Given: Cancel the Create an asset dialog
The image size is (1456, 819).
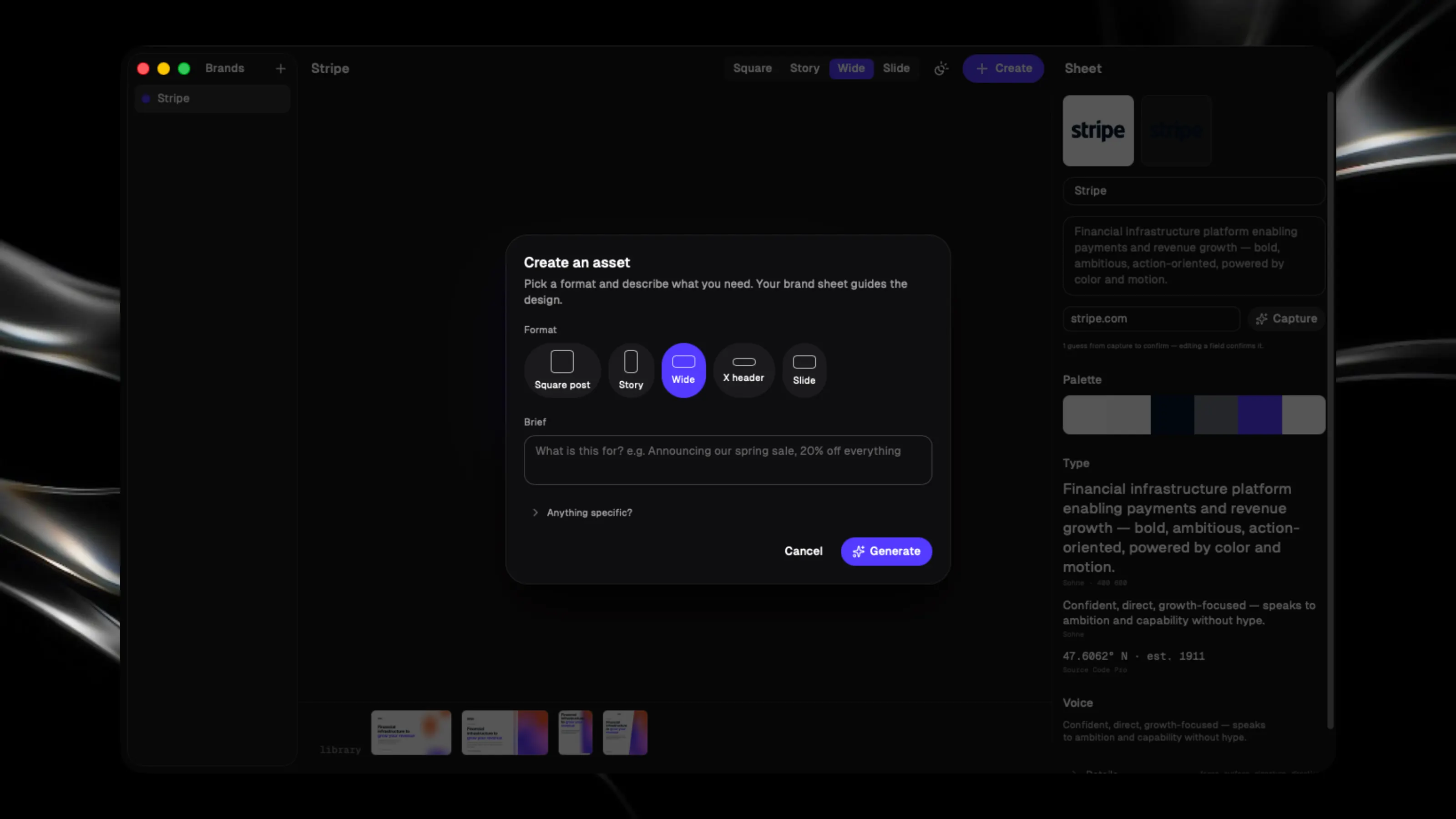Looking at the screenshot, I should pos(803,551).
